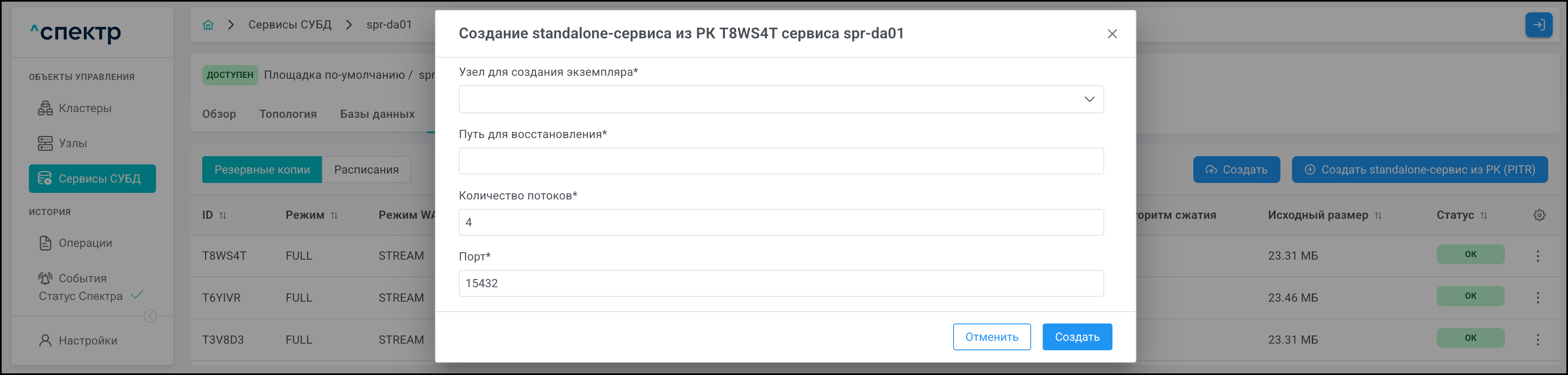Open the actions menu for the T6YIVR row
Screen dimensions: 1568x375
click(x=1537, y=298)
